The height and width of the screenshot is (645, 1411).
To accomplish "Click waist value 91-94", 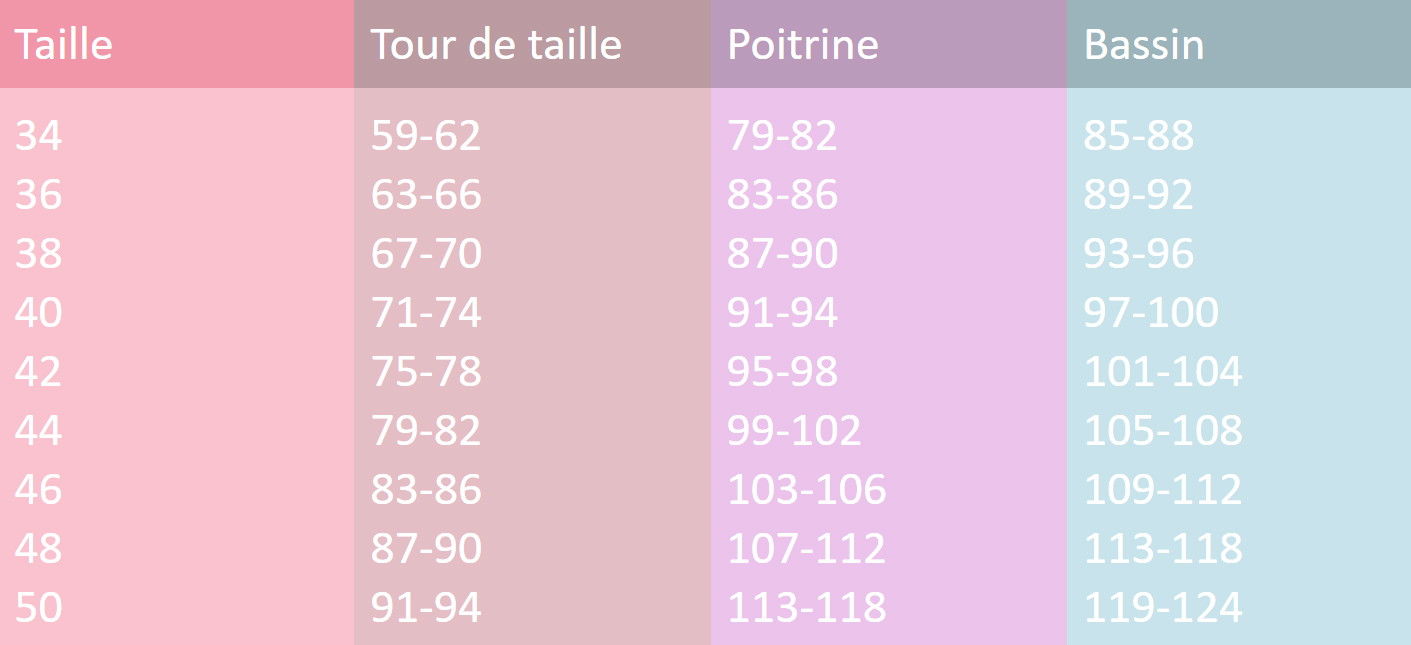I will click(x=426, y=608).
